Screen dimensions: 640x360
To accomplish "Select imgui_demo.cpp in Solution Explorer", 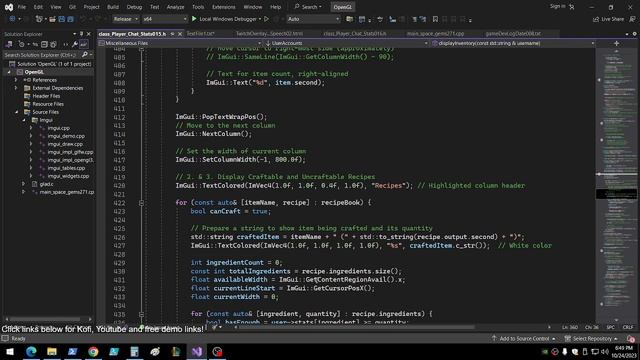I will [x=66, y=136].
